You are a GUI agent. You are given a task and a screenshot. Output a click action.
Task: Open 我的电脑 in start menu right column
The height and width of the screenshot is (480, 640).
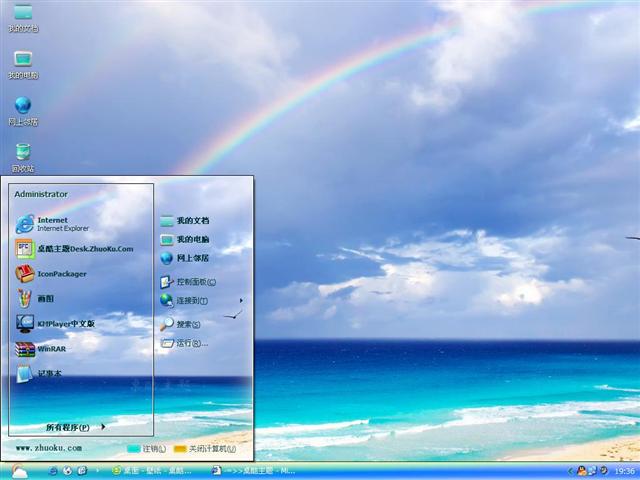click(x=185, y=240)
